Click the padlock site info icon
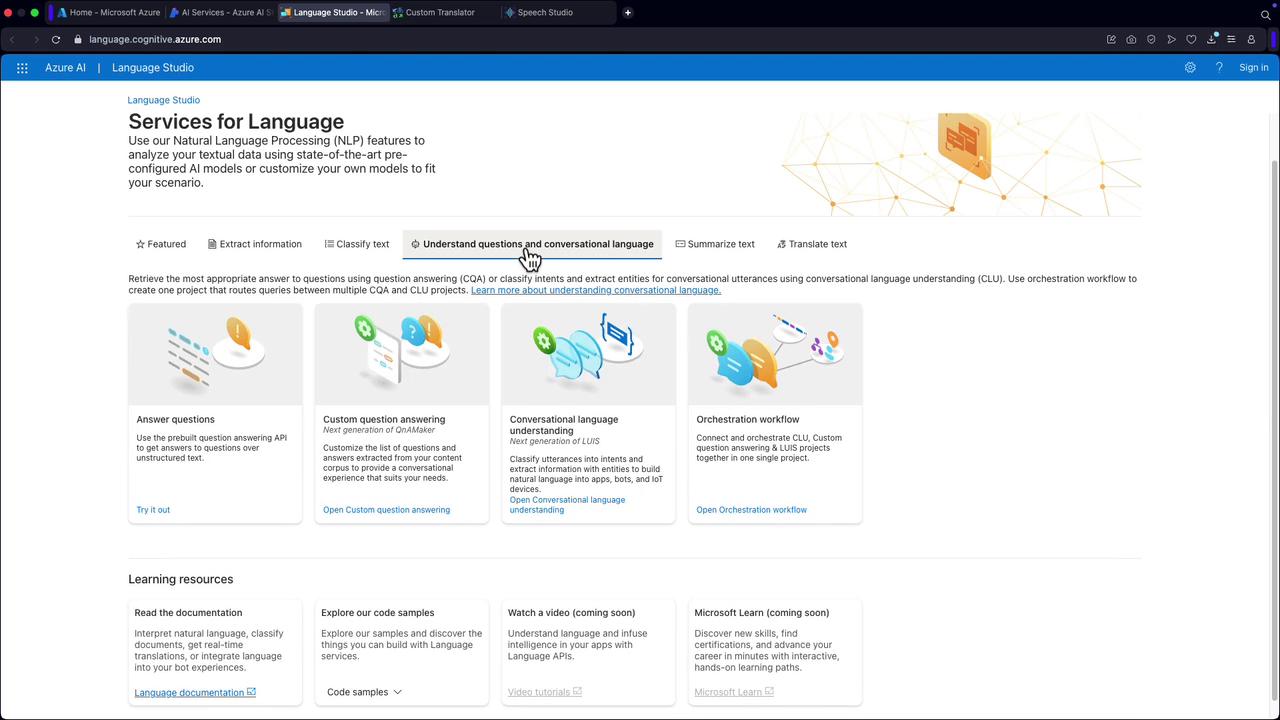1280x720 pixels. point(78,40)
